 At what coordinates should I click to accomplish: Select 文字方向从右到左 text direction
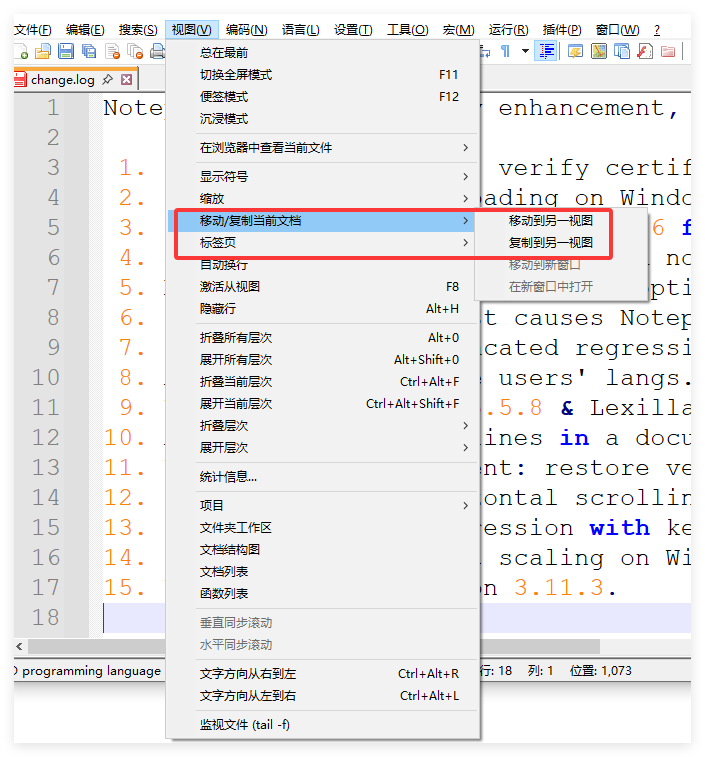(323, 673)
